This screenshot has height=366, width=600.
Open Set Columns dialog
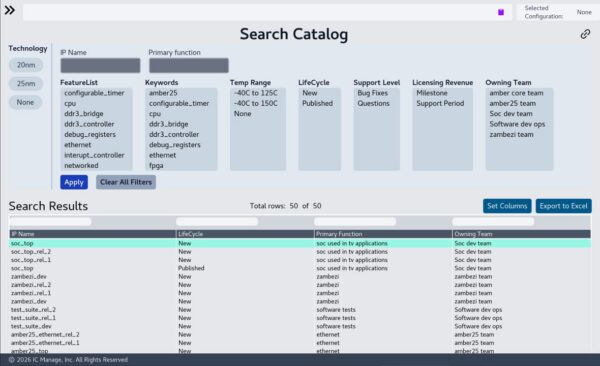[x=507, y=206]
